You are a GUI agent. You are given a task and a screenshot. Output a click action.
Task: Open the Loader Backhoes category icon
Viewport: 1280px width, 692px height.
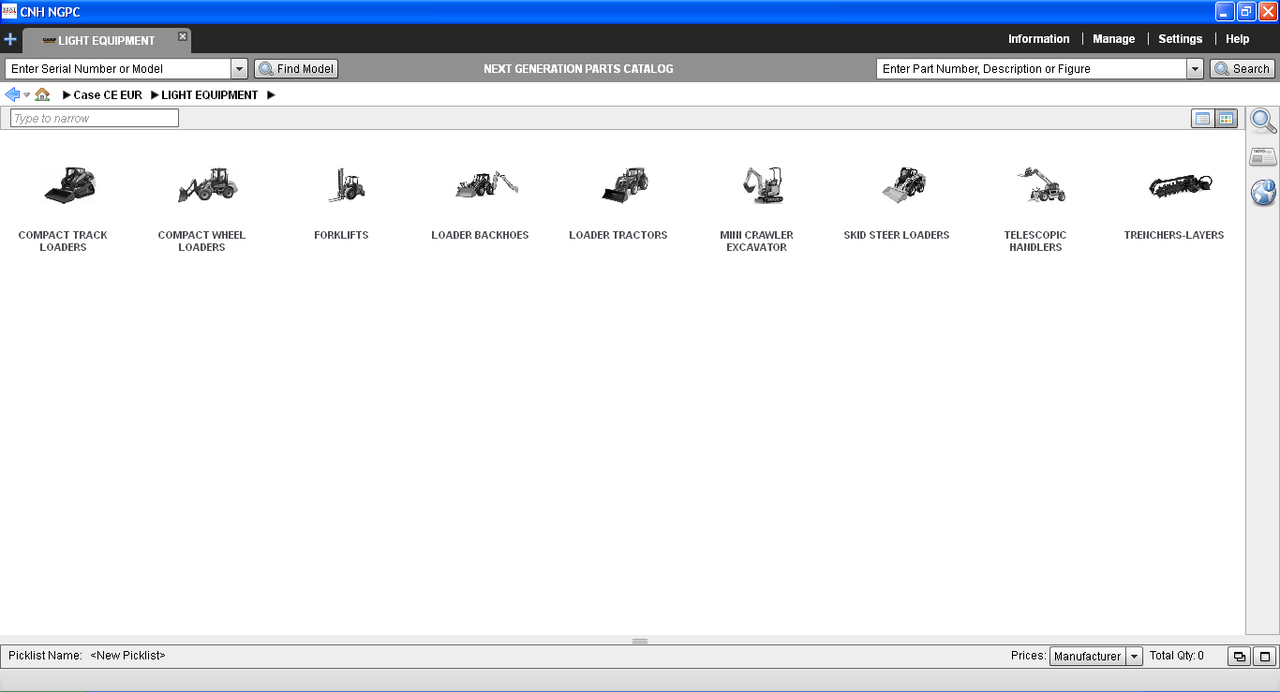point(487,185)
